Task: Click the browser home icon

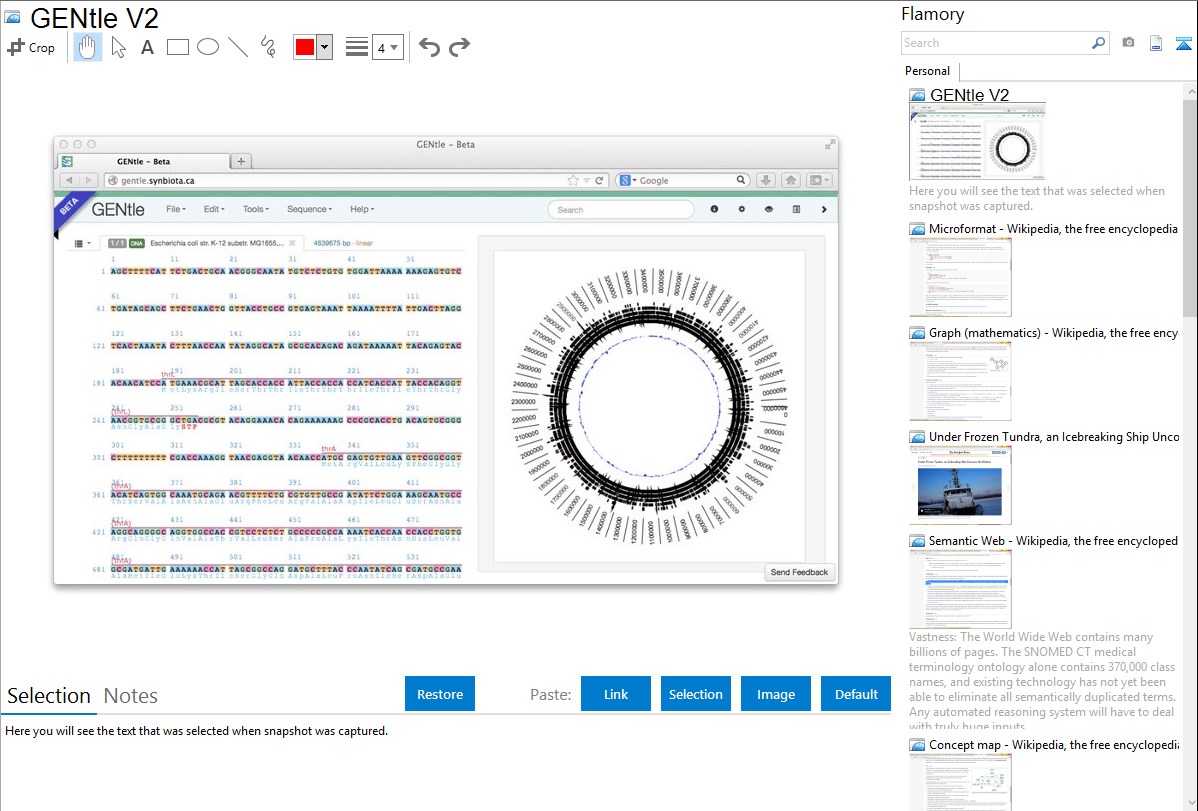Action: (x=791, y=180)
